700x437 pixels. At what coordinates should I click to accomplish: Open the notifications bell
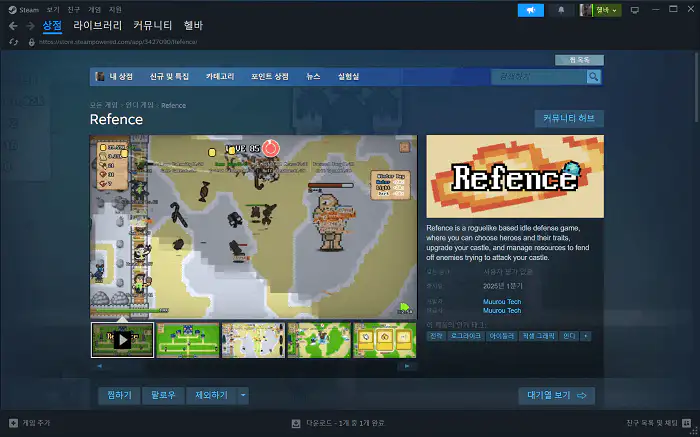561,10
